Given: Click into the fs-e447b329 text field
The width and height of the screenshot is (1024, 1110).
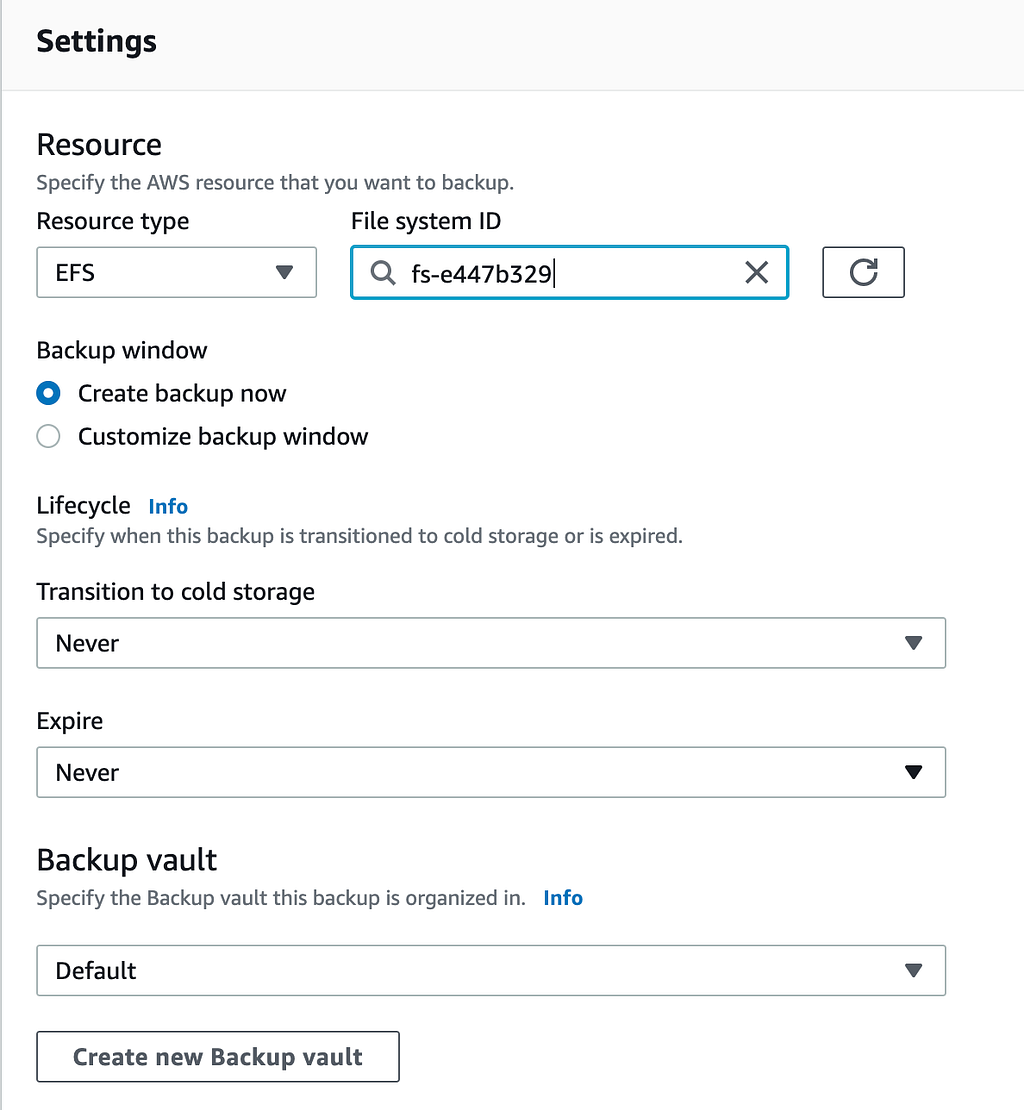Looking at the screenshot, I should coord(570,273).
